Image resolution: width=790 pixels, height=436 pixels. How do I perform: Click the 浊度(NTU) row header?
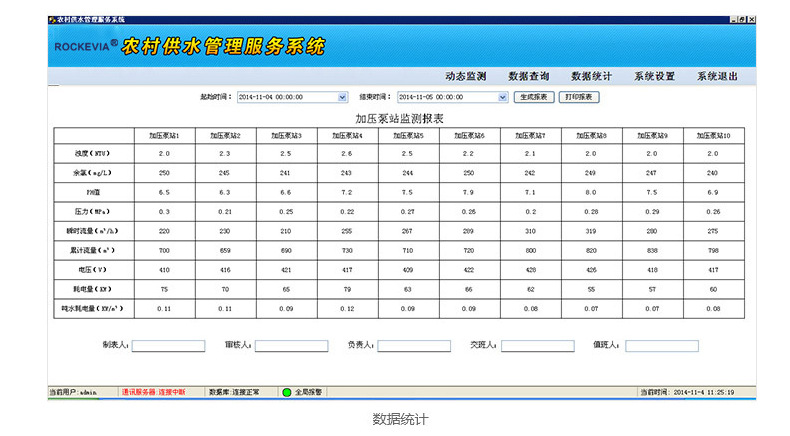coord(94,154)
